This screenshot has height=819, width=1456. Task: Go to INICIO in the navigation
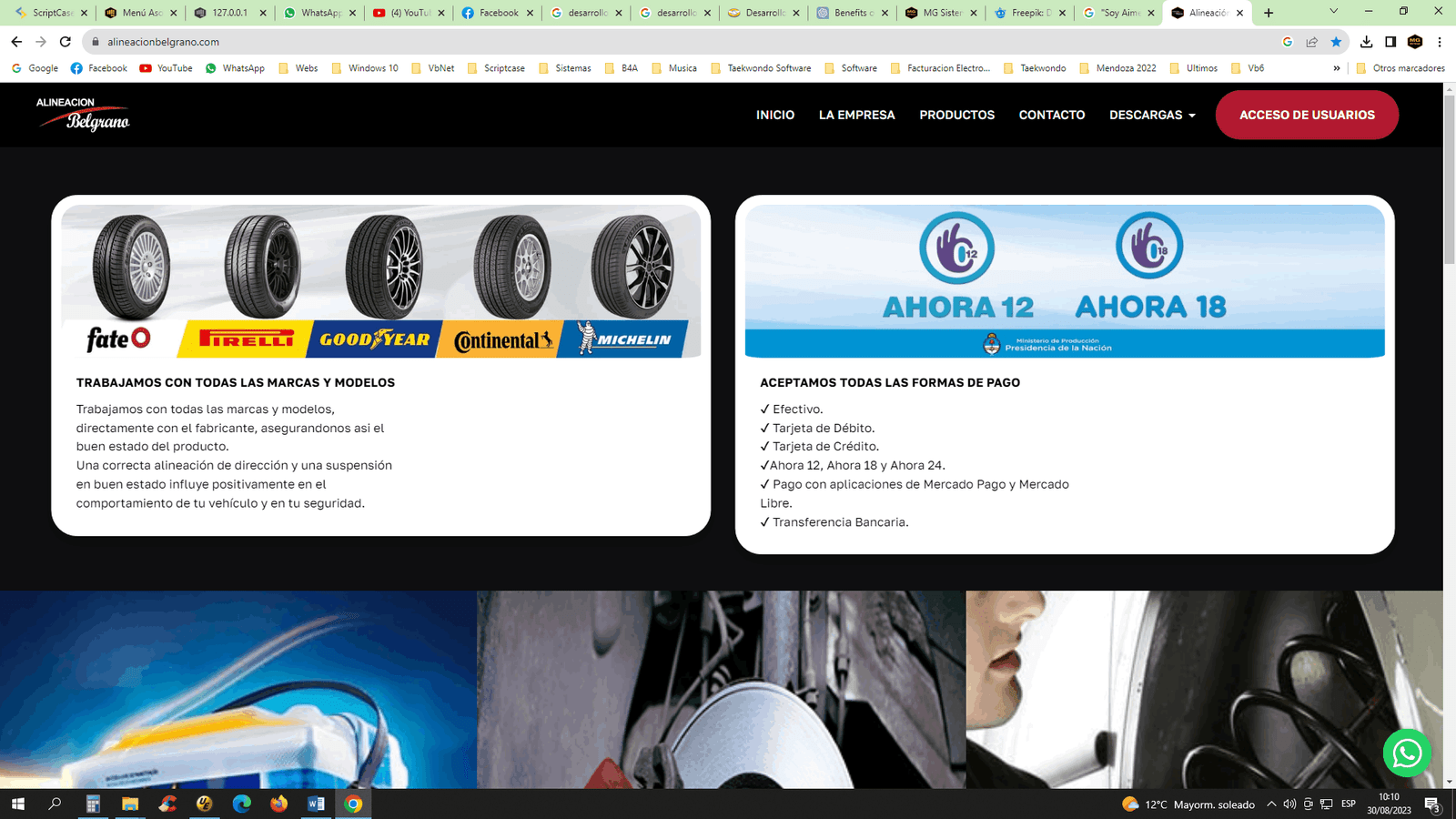(x=775, y=115)
